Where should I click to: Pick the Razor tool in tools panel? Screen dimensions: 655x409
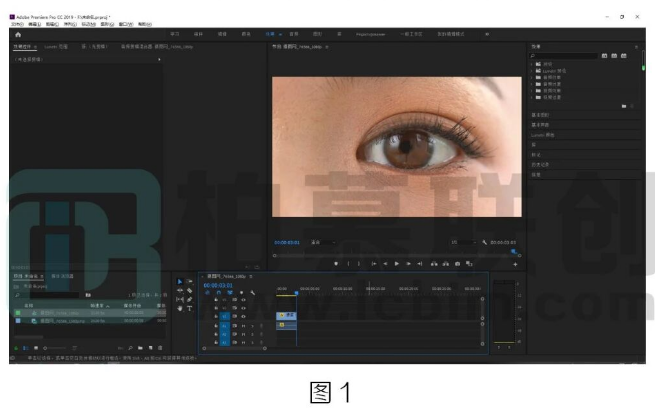click(189, 291)
